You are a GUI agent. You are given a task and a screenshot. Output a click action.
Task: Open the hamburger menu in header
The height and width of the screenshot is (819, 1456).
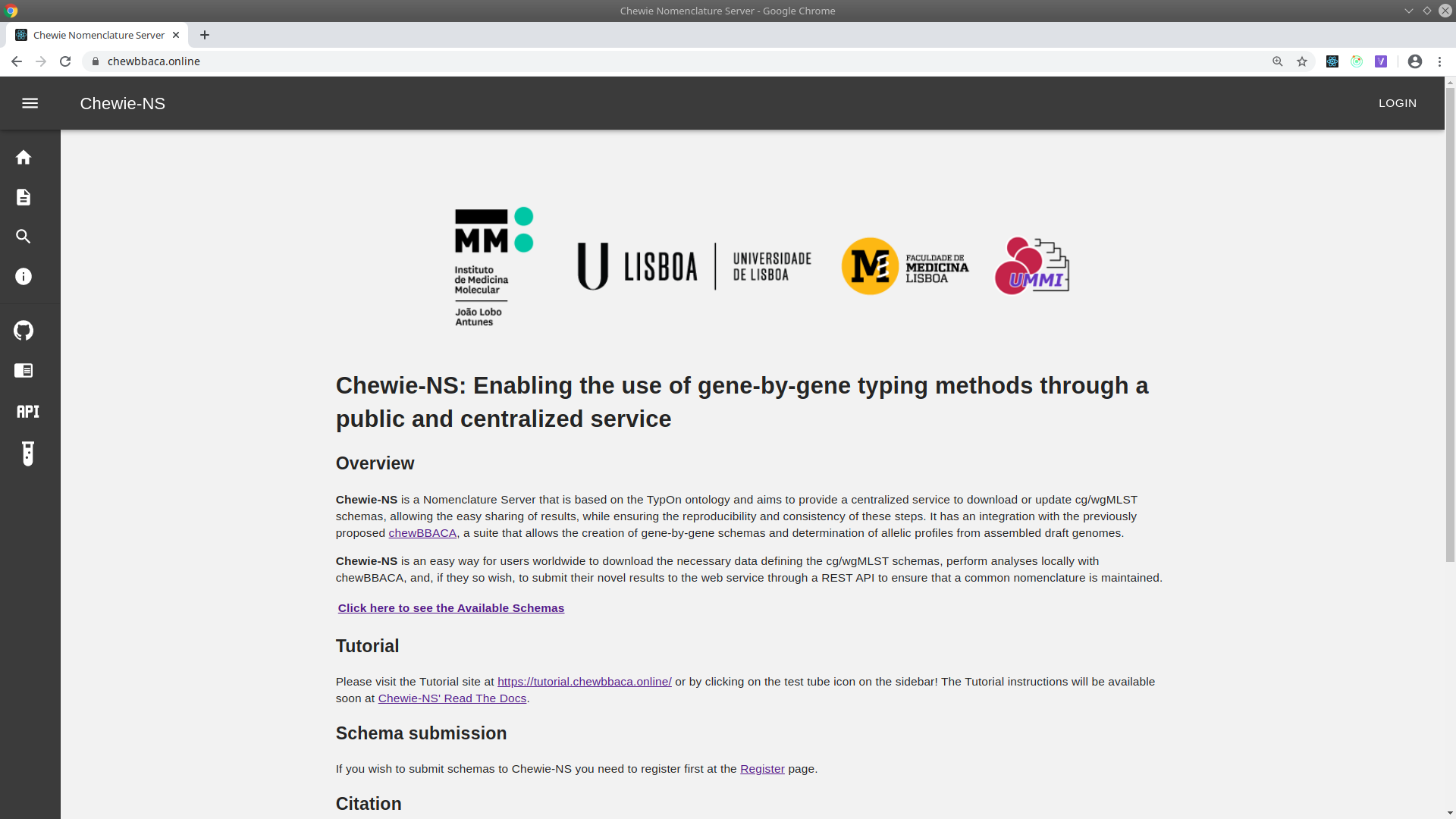coord(30,103)
